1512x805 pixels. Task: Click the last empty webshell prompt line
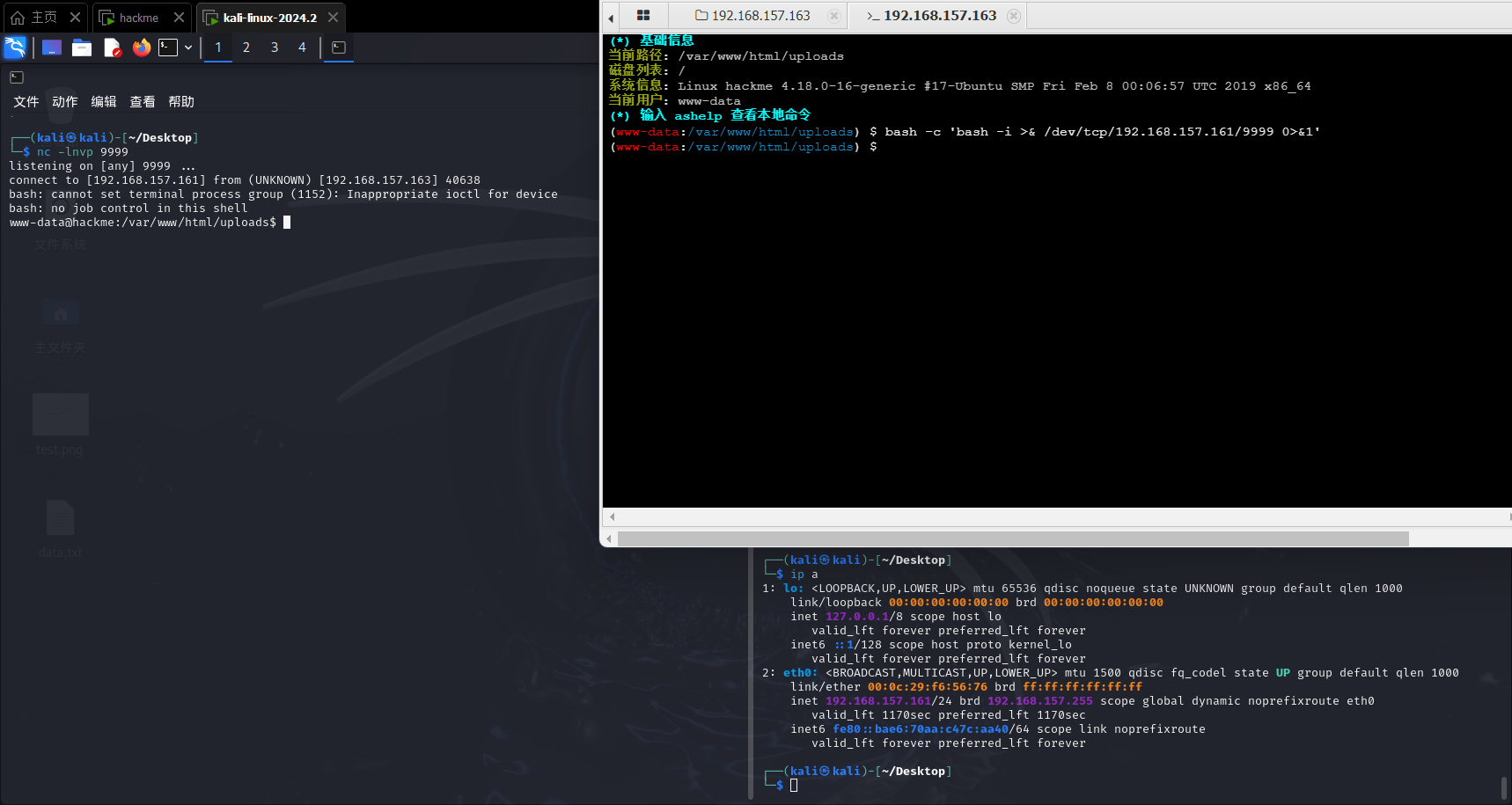click(x=744, y=147)
